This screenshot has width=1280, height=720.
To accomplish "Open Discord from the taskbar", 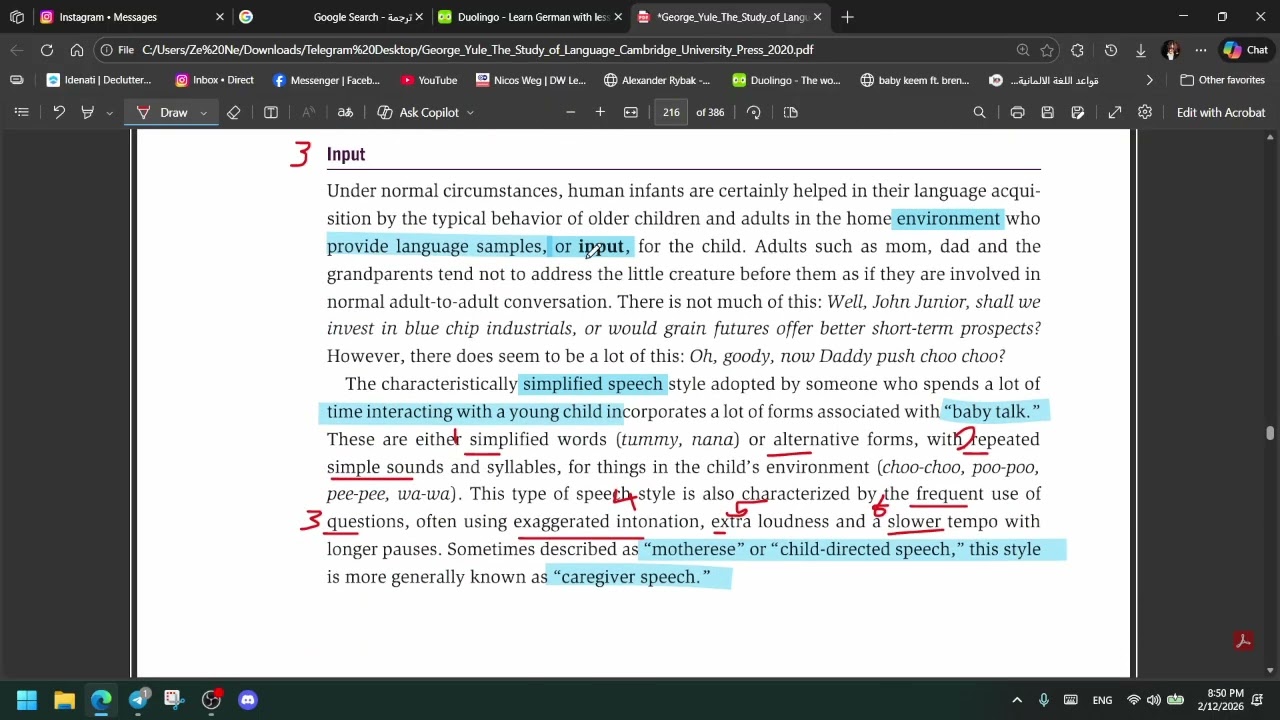I will click(248, 700).
